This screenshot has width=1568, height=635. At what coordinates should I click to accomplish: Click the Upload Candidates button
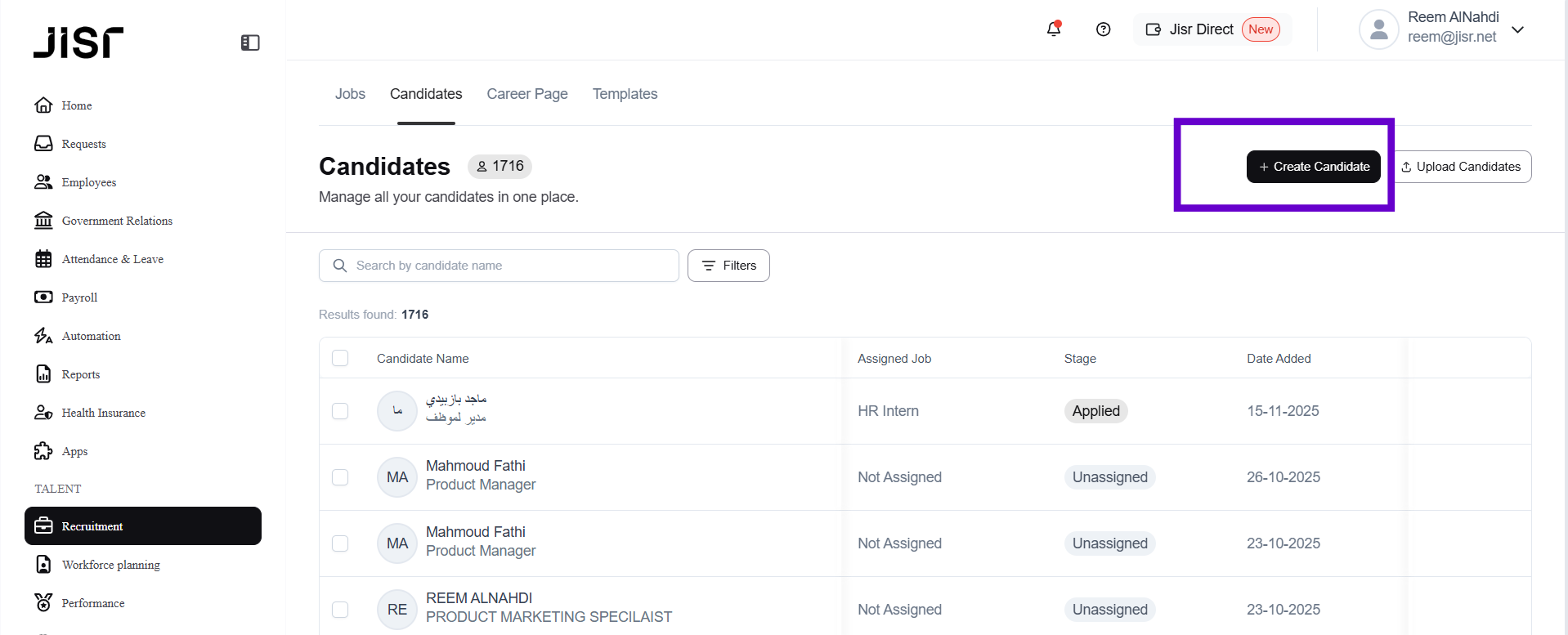1461,167
